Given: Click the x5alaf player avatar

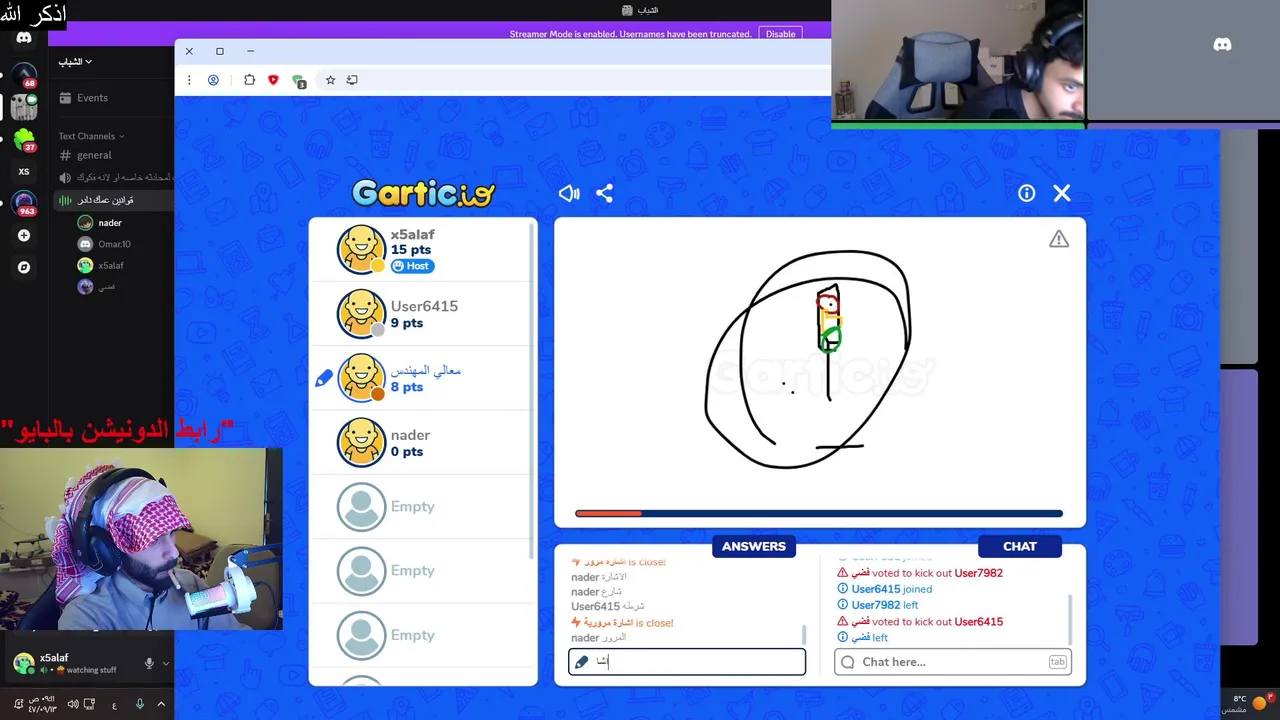Looking at the screenshot, I should coord(361,249).
